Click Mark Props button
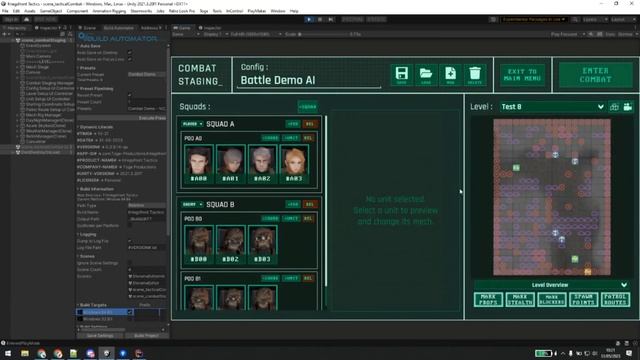This screenshot has height=360, width=640. (x=488, y=300)
